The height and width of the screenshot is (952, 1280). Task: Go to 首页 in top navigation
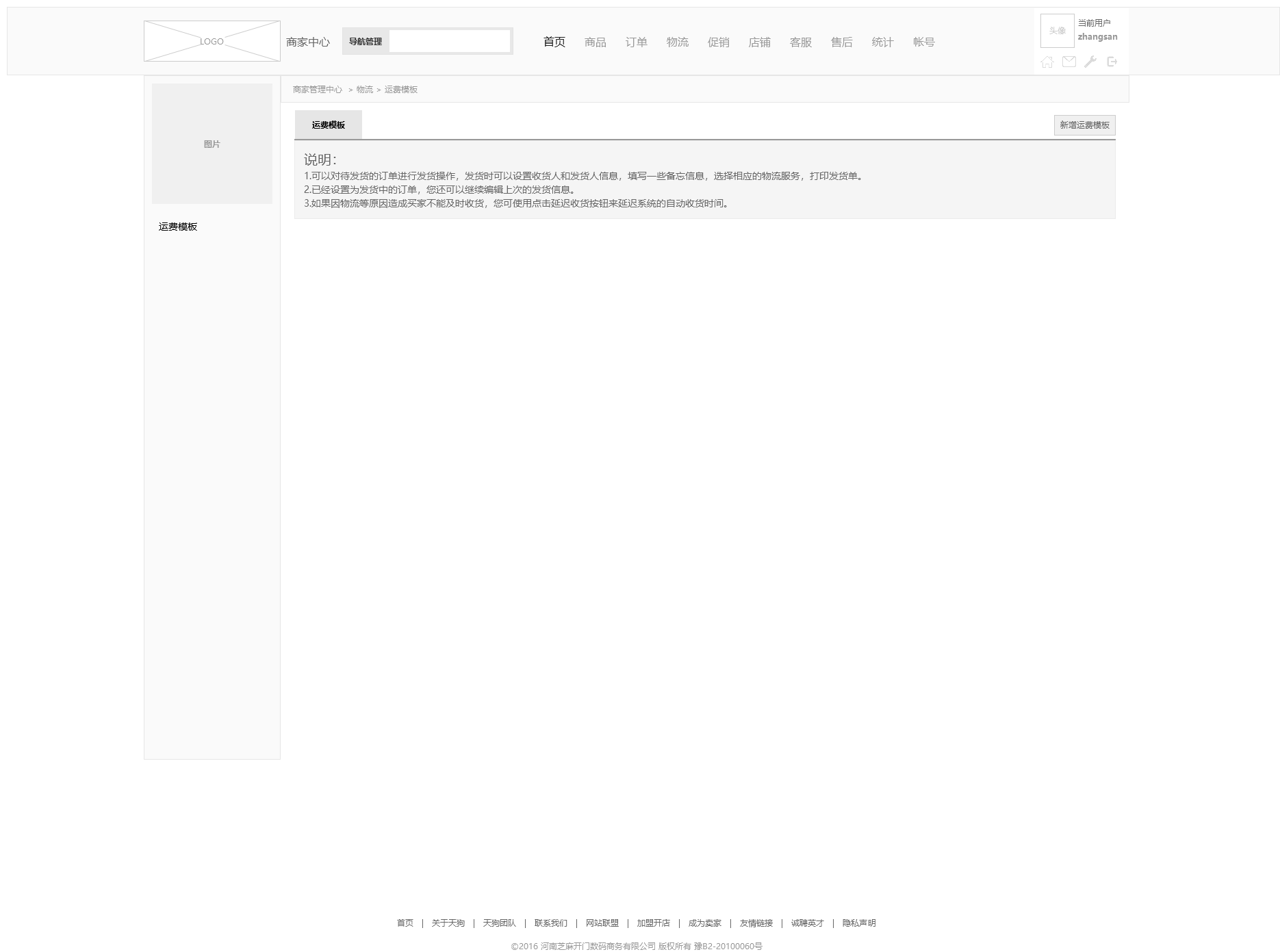click(x=554, y=42)
